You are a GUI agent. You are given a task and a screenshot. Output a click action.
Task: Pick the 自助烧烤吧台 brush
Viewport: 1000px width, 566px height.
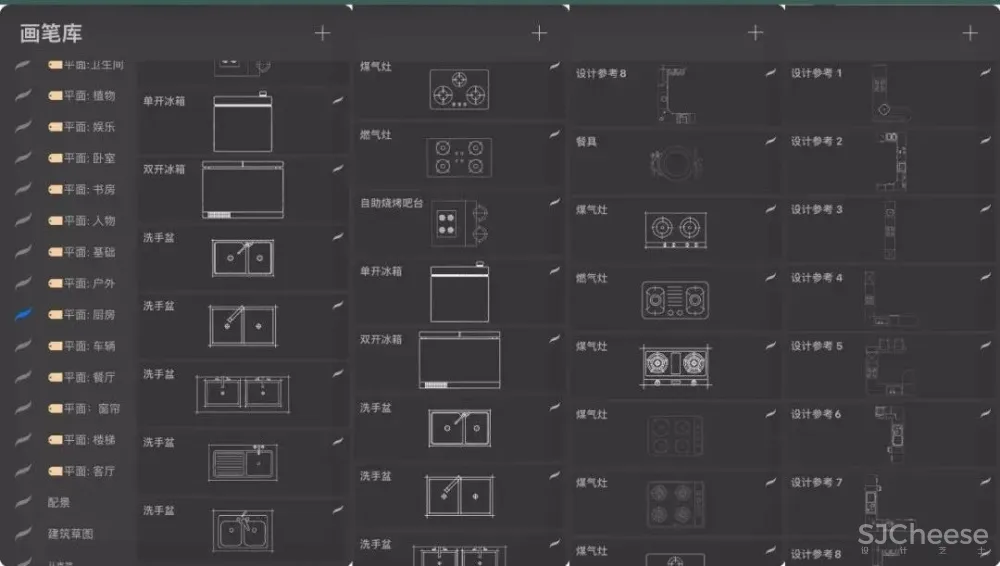pyautogui.click(x=453, y=222)
